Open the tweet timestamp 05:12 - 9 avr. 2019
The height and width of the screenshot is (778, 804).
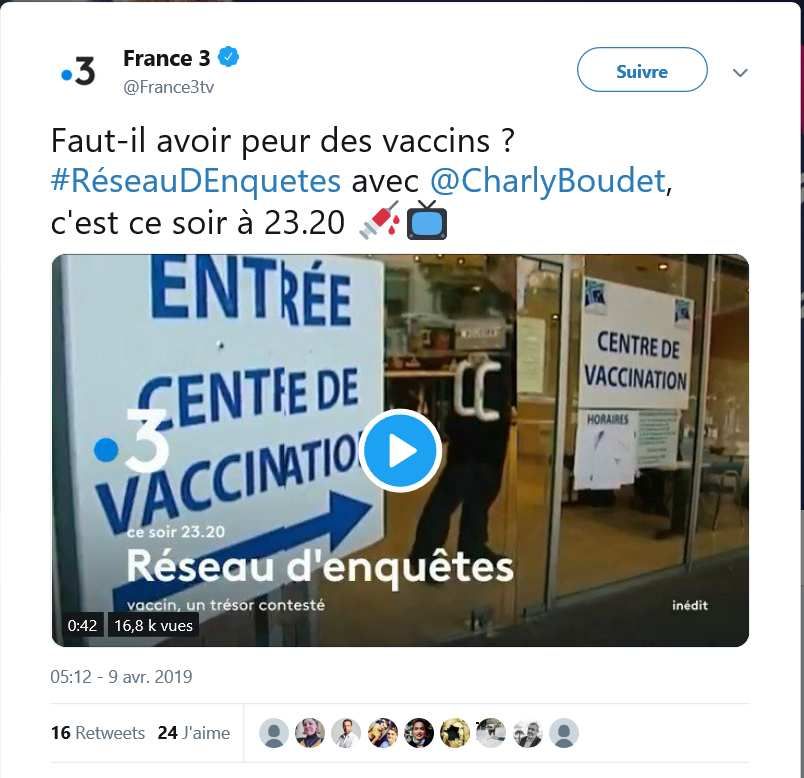[121, 676]
